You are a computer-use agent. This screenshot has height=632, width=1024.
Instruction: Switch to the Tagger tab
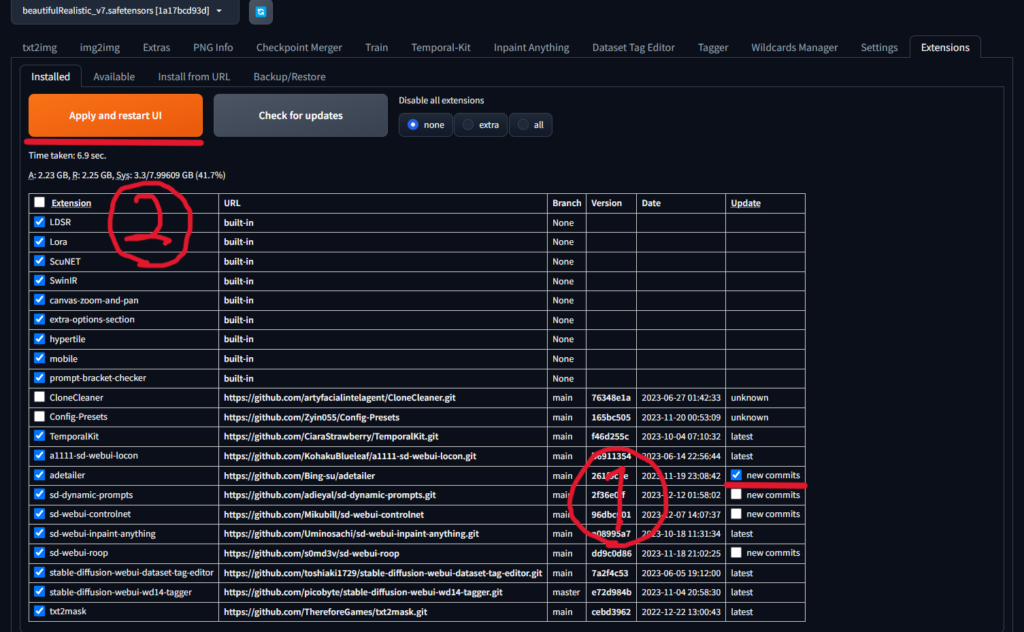tap(713, 47)
